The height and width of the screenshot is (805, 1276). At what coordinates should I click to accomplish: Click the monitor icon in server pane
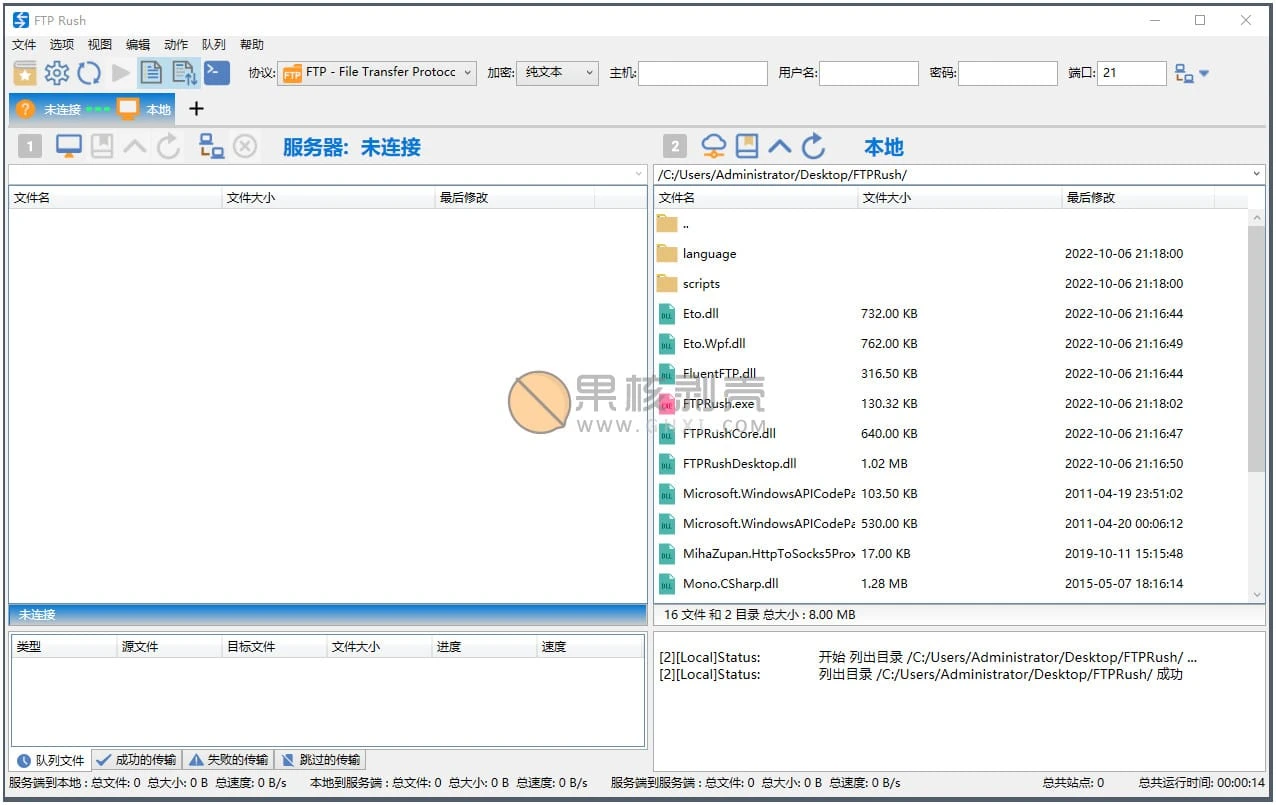coord(69,147)
